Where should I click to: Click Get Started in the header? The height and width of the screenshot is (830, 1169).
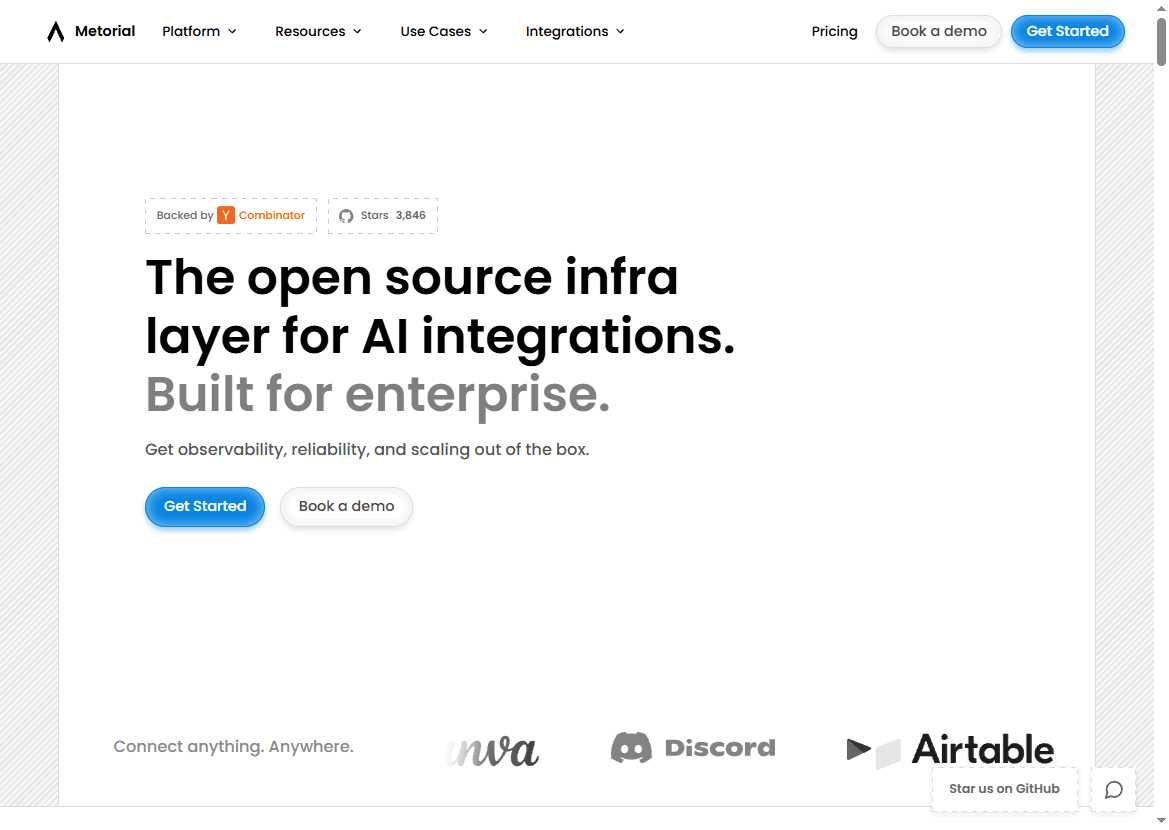(x=1067, y=31)
